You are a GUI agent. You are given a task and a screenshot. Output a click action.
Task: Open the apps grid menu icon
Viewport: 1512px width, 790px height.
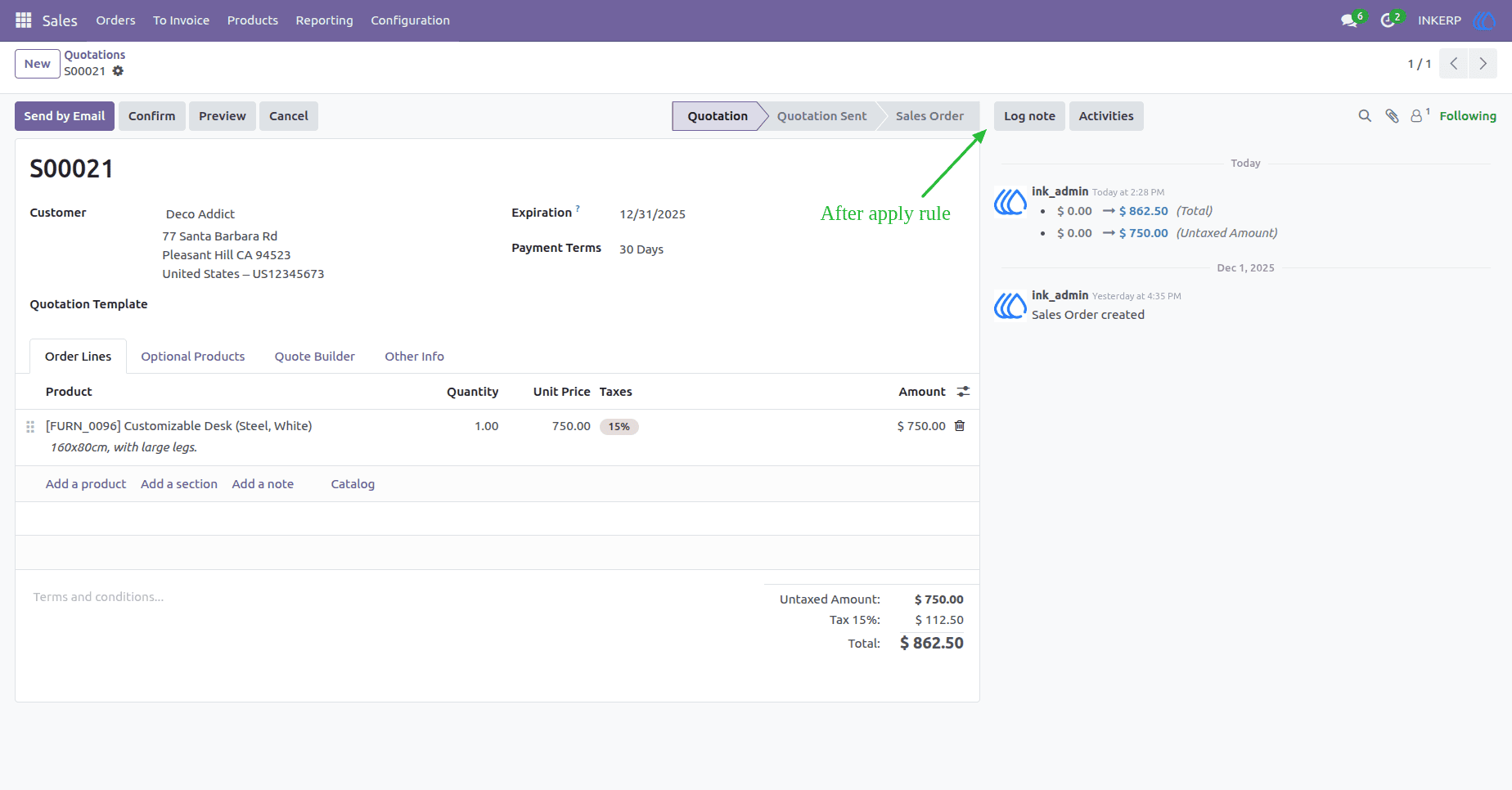tap(24, 20)
